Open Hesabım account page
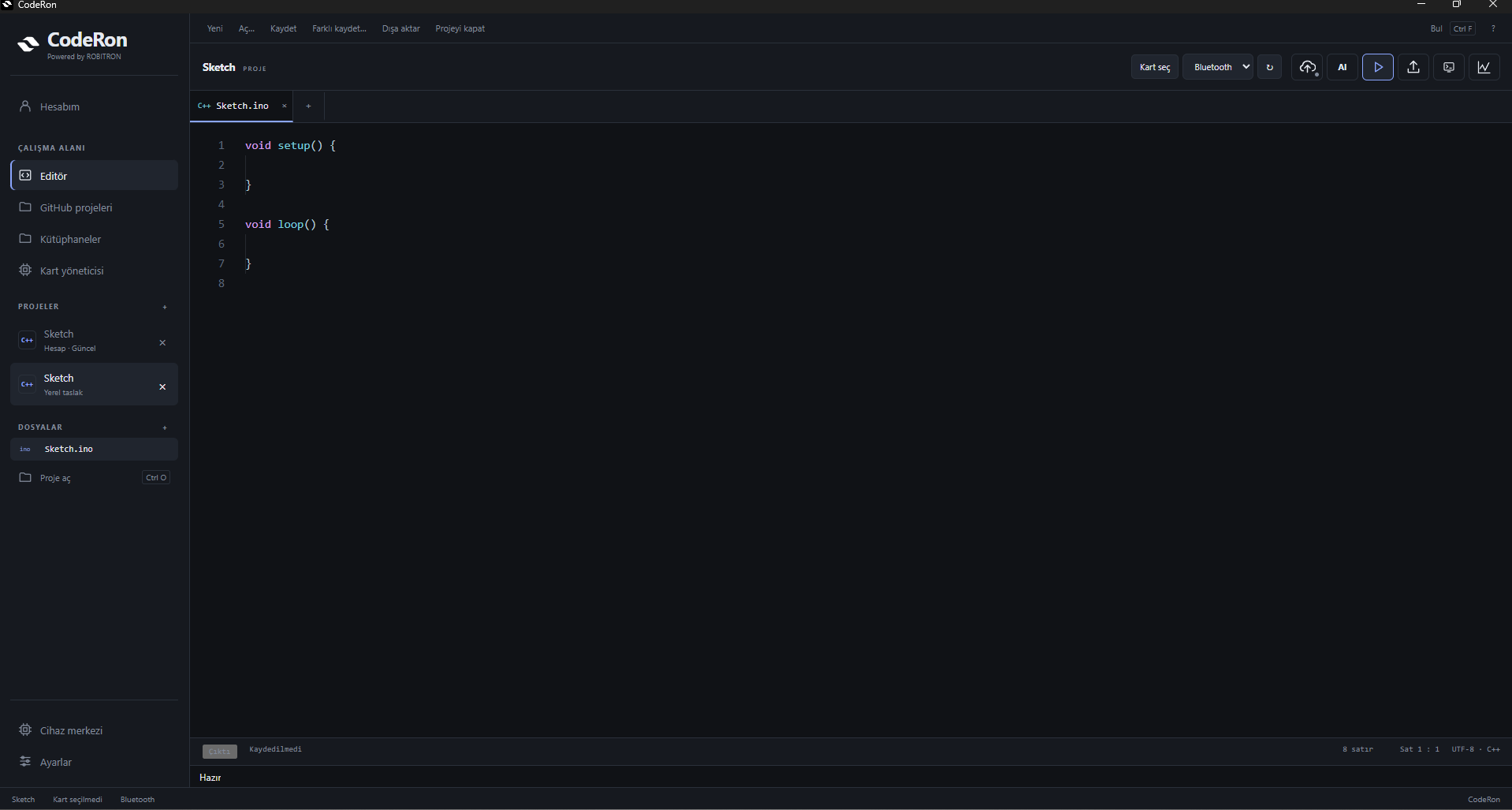The width and height of the screenshot is (1512, 810). (x=94, y=106)
